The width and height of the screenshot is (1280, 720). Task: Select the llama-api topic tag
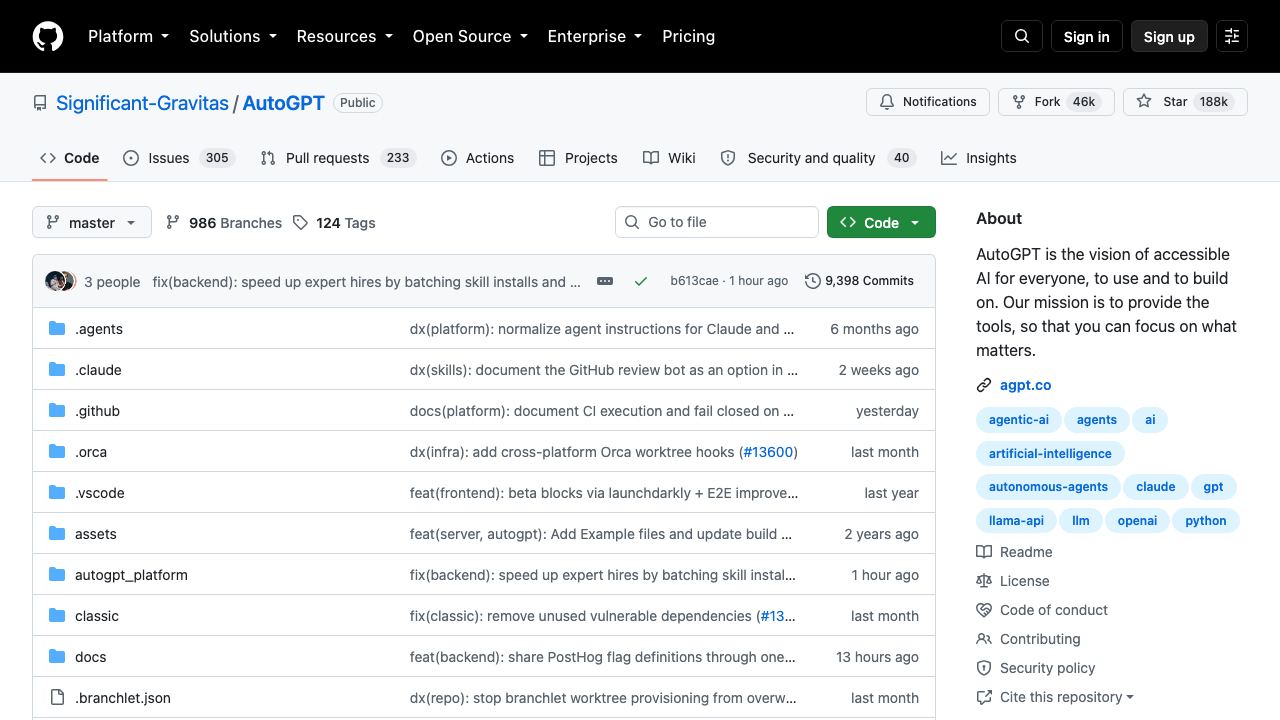coord(1016,521)
